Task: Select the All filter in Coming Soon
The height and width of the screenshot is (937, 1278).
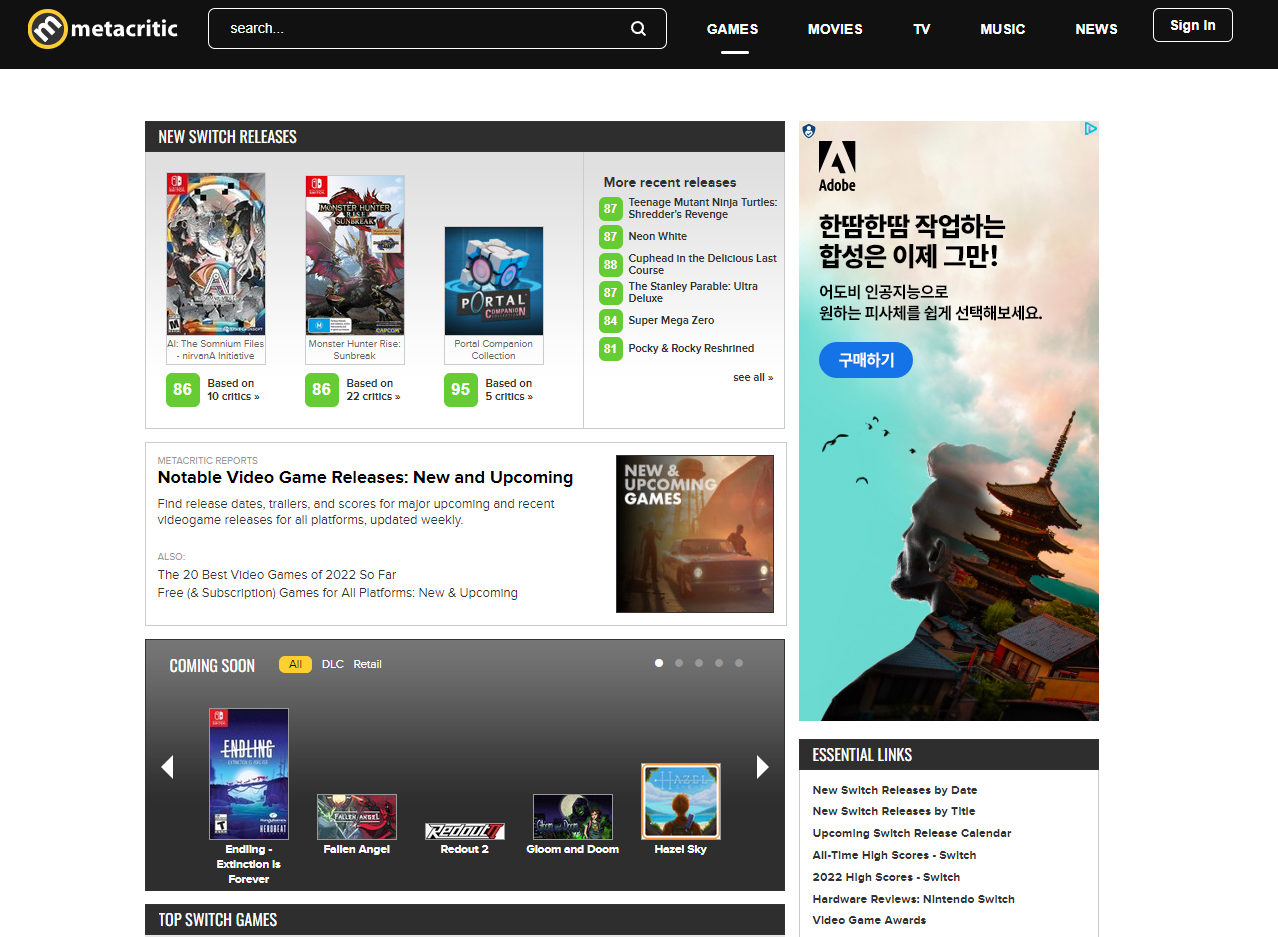Action: 295,665
